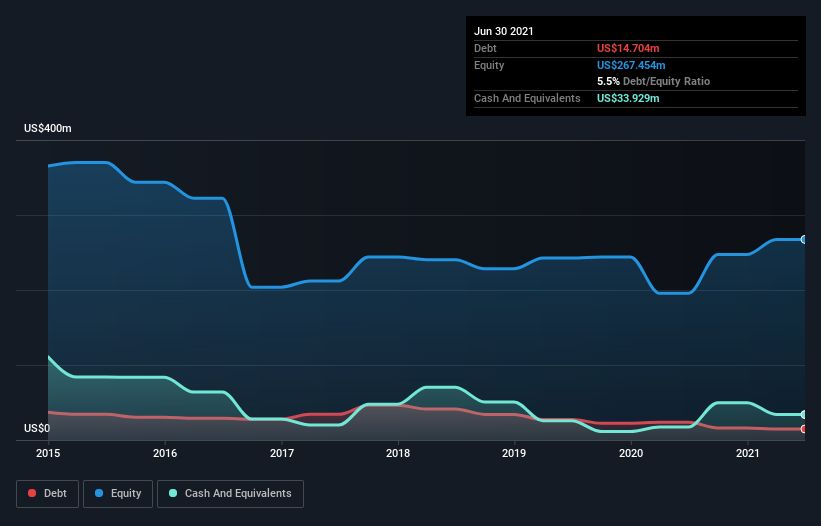Select the 2019 x-axis label
Image resolution: width=821 pixels, height=526 pixels.
[x=514, y=453]
